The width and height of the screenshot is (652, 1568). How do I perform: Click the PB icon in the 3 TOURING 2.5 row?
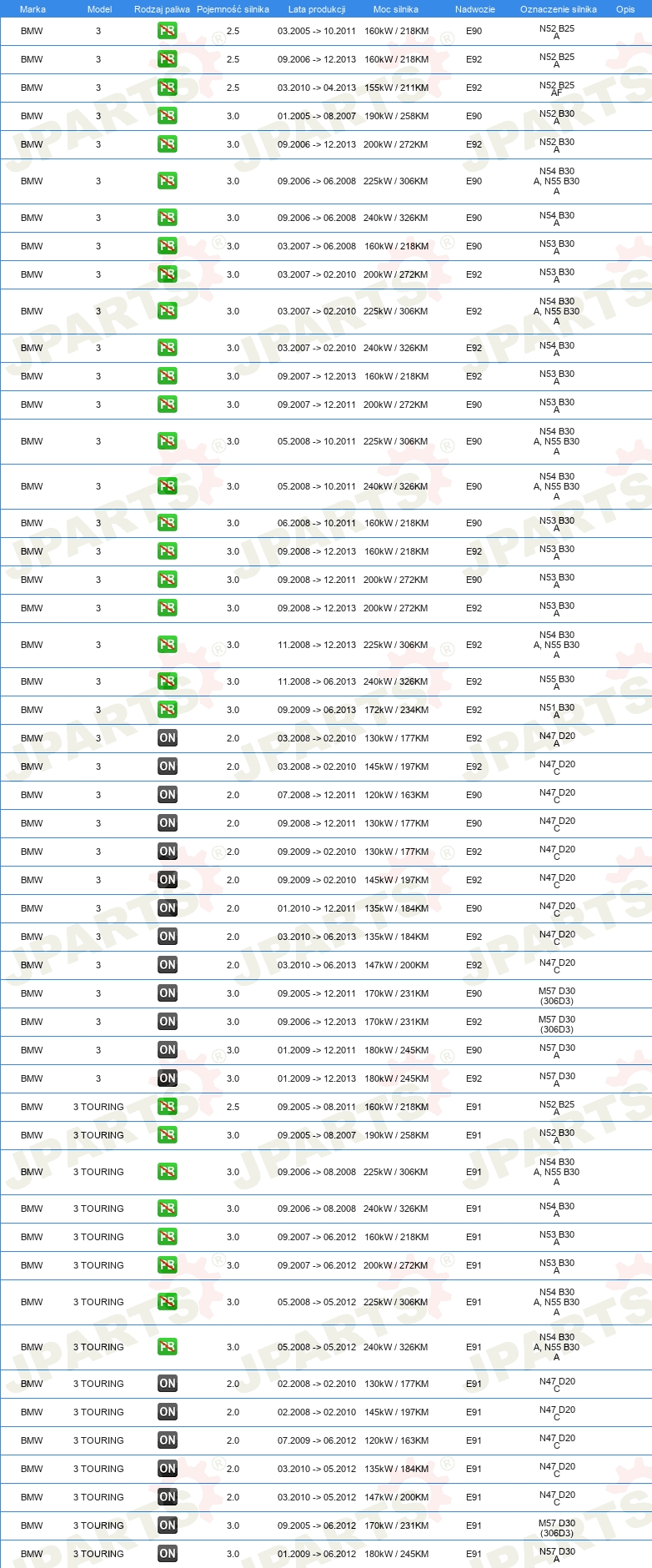(x=168, y=1107)
